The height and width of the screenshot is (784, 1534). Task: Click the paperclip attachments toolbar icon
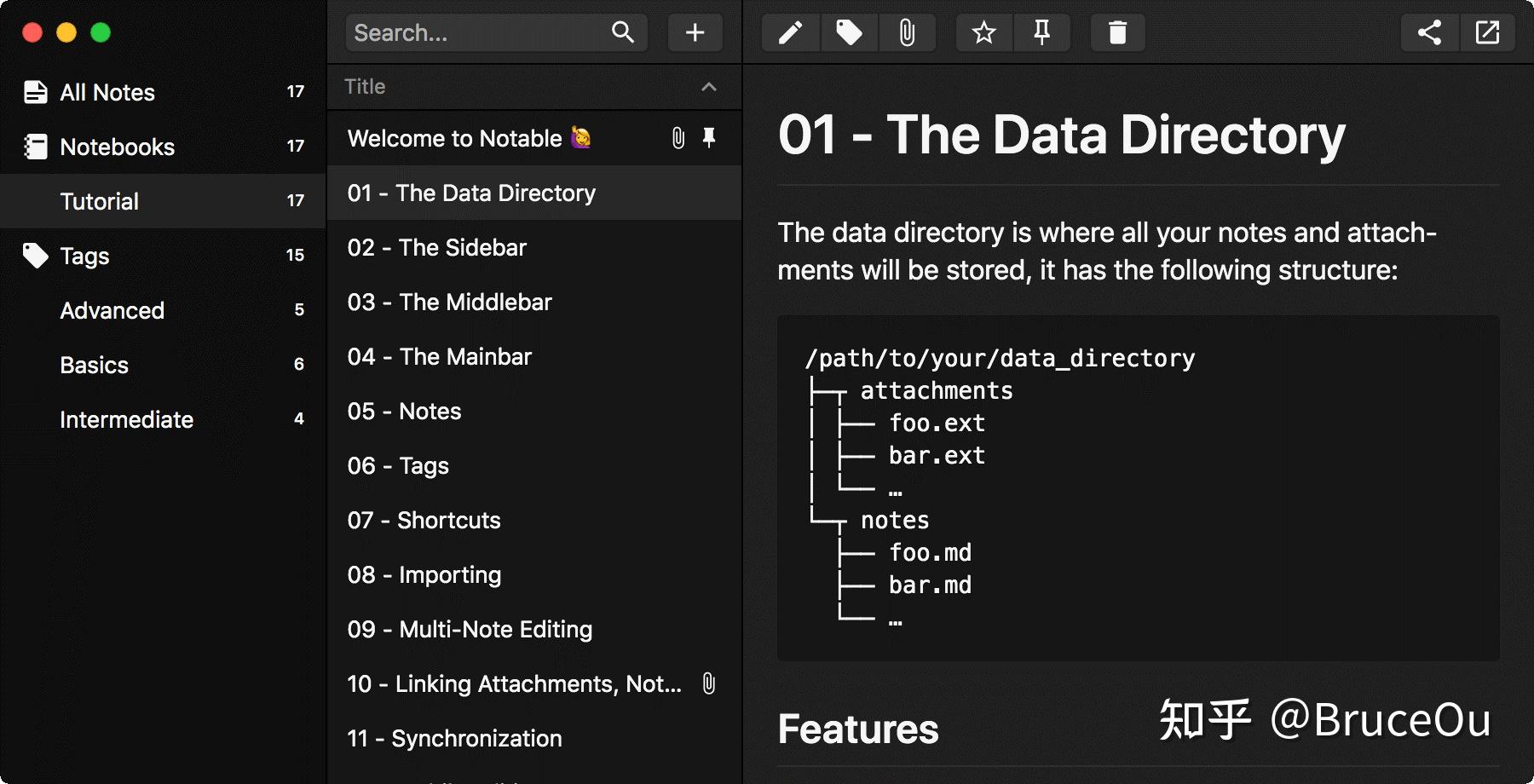click(x=907, y=33)
